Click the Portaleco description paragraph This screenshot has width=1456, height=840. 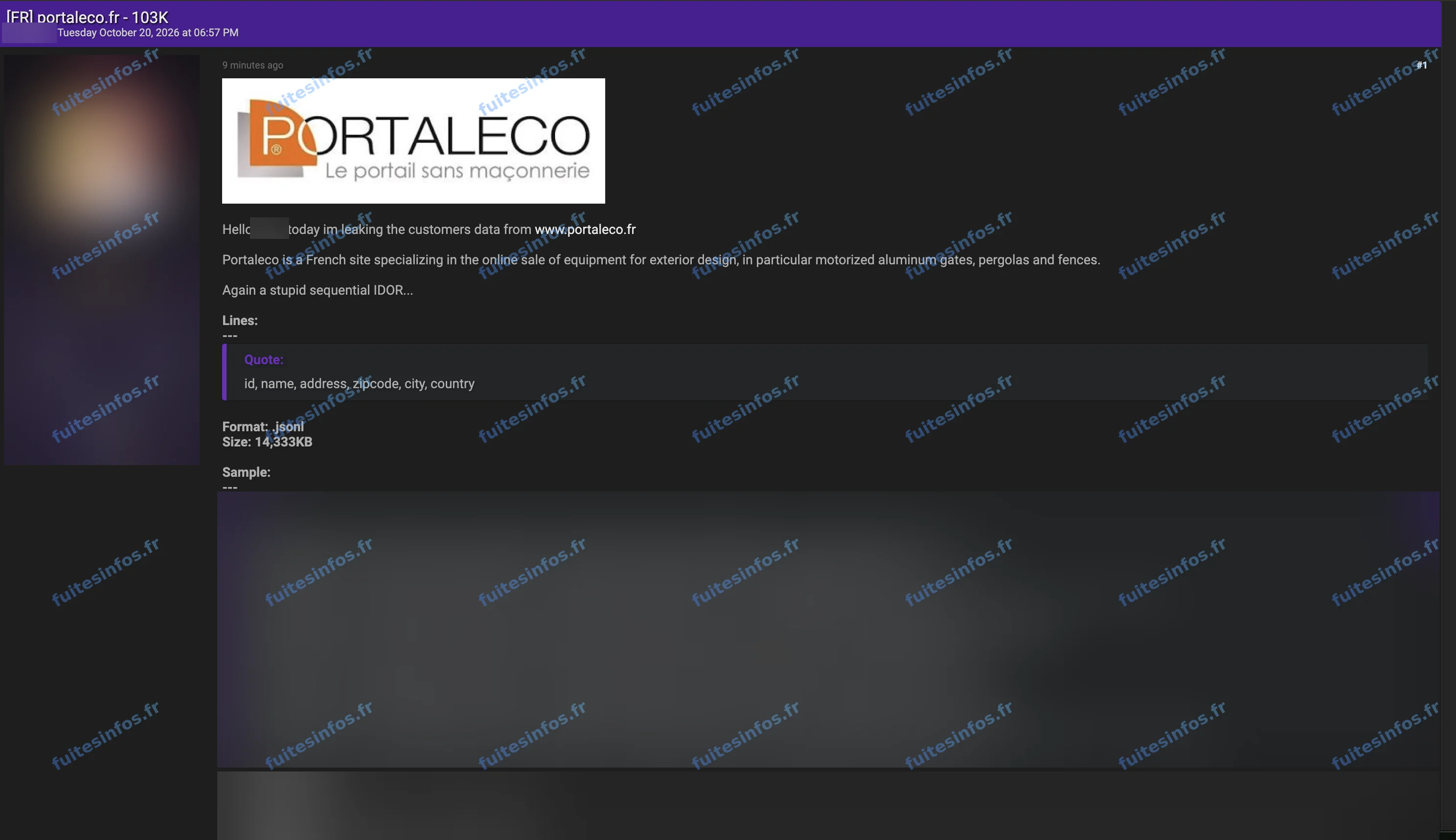point(661,259)
